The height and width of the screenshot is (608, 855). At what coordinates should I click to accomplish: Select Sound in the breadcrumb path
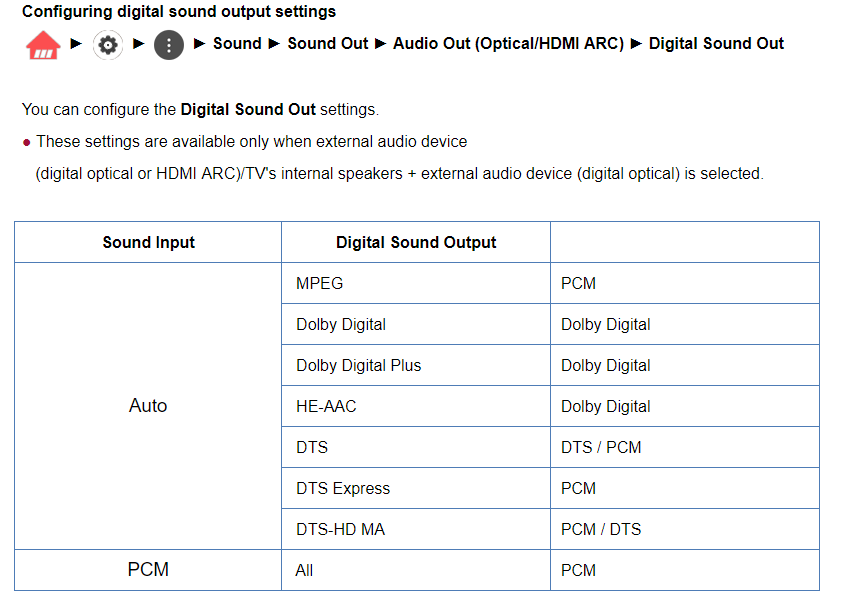[x=237, y=44]
